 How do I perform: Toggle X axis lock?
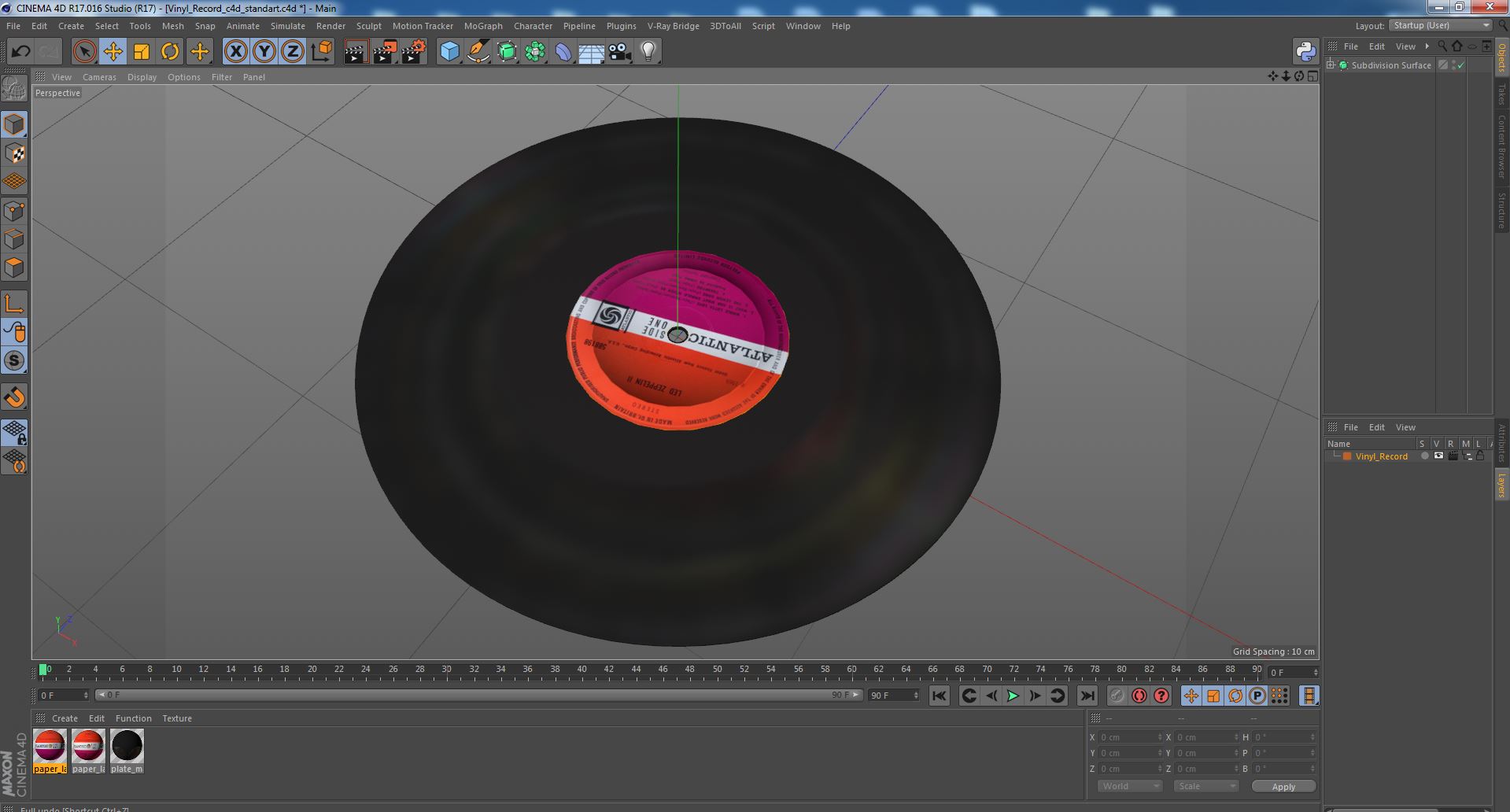[235, 52]
